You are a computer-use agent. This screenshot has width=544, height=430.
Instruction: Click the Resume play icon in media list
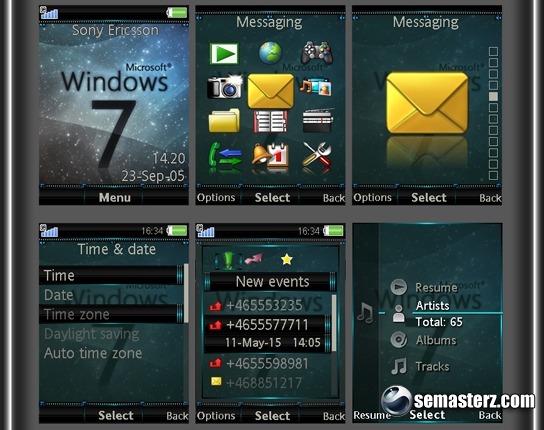point(399,287)
